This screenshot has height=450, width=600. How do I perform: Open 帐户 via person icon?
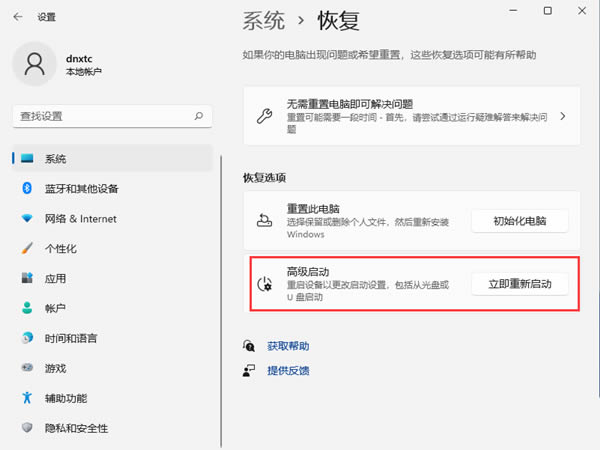tap(28, 308)
